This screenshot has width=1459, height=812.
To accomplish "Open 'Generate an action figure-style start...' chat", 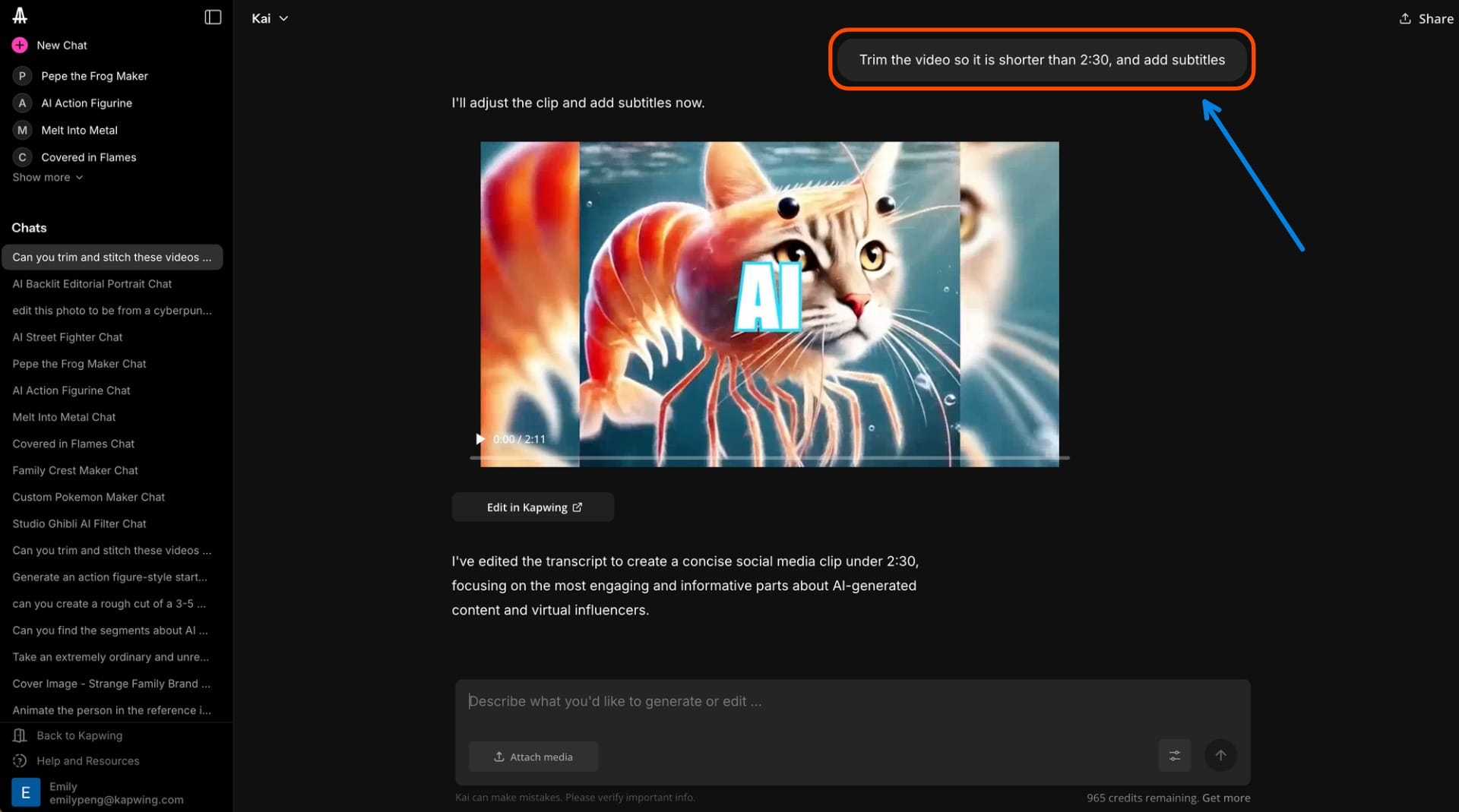I will coord(109,577).
